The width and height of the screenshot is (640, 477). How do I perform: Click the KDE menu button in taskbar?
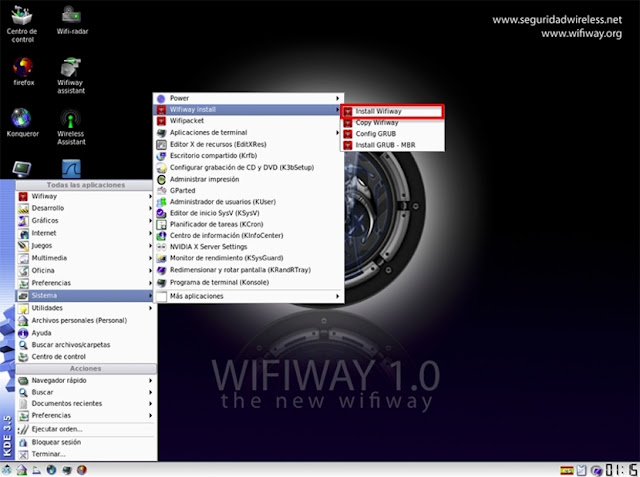point(7,470)
